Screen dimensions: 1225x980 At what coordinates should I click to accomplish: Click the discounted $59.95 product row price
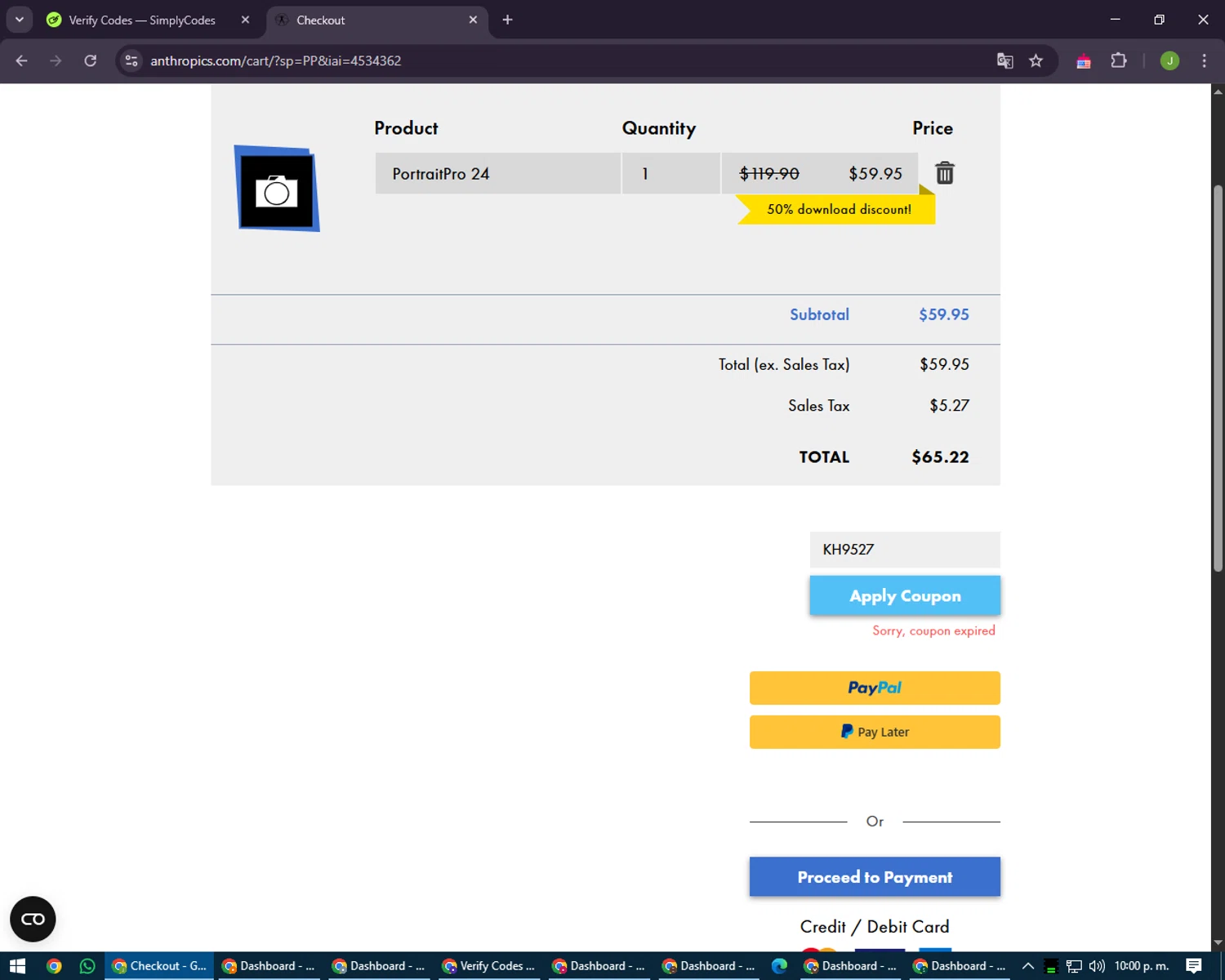pos(875,173)
